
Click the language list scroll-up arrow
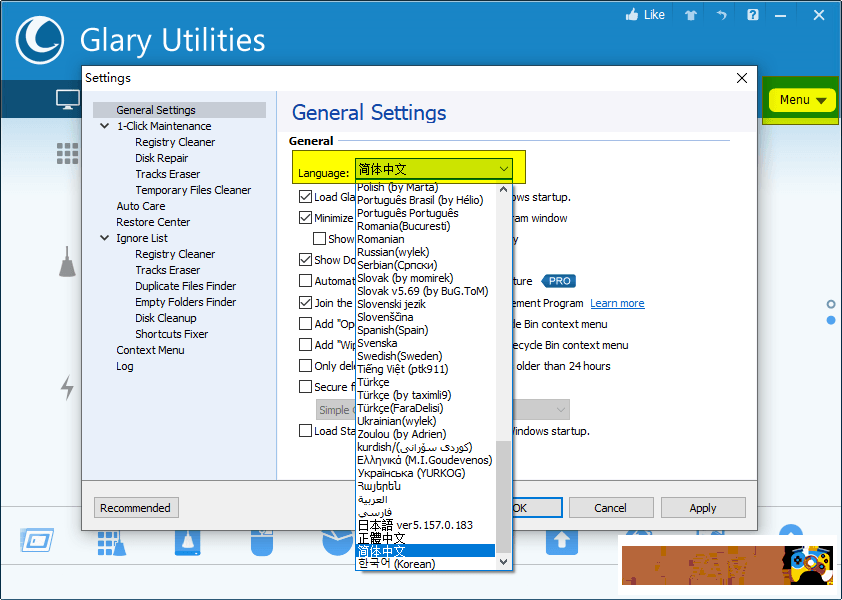click(x=503, y=190)
